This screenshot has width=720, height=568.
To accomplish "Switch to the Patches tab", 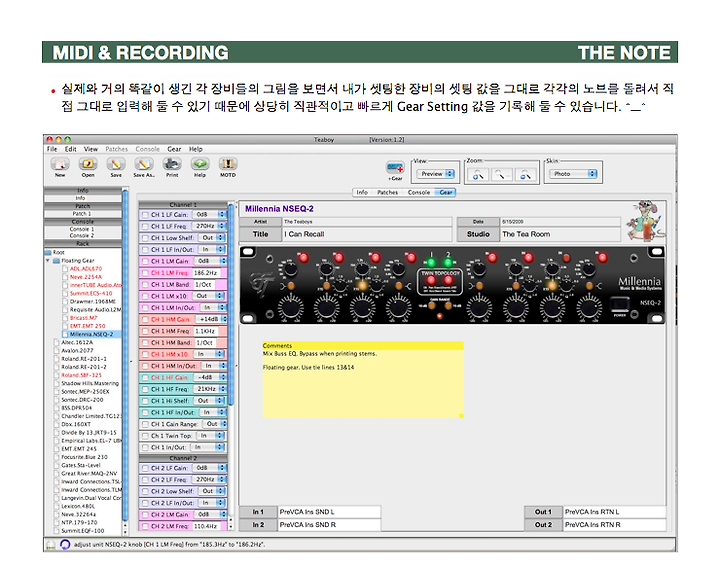I will [387, 192].
